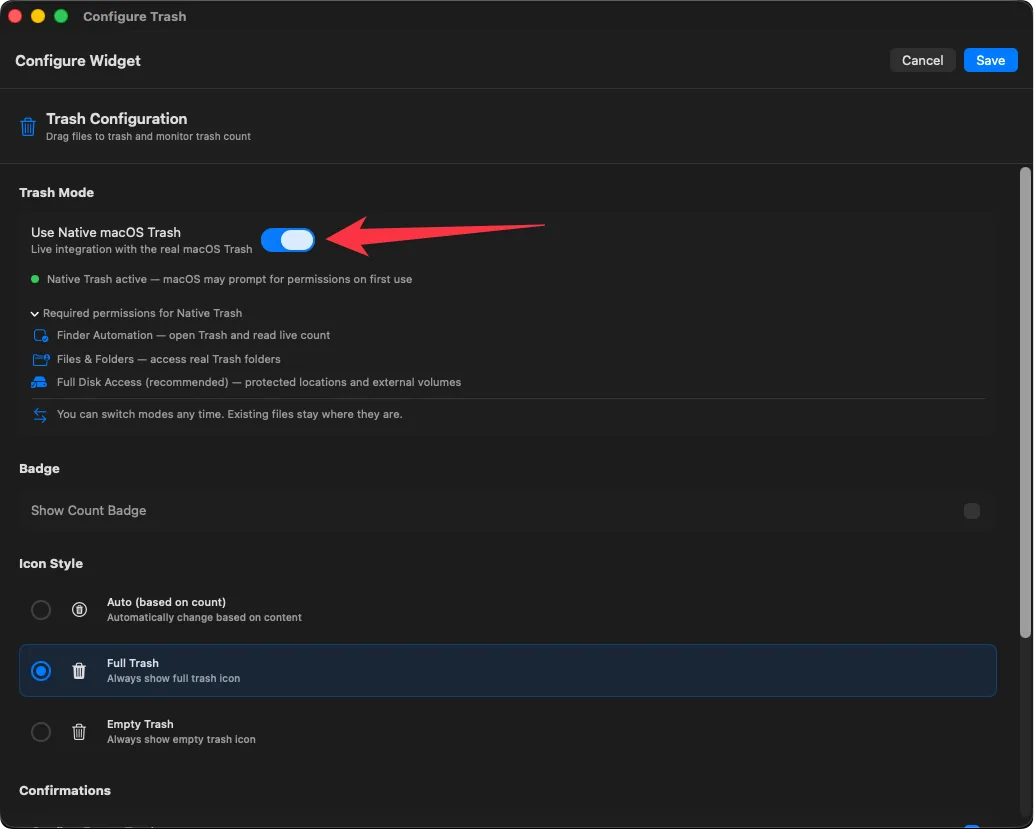This screenshot has height=829, width=1034.
Task: Click the Configure Trash window title
Action: [135, 16]
